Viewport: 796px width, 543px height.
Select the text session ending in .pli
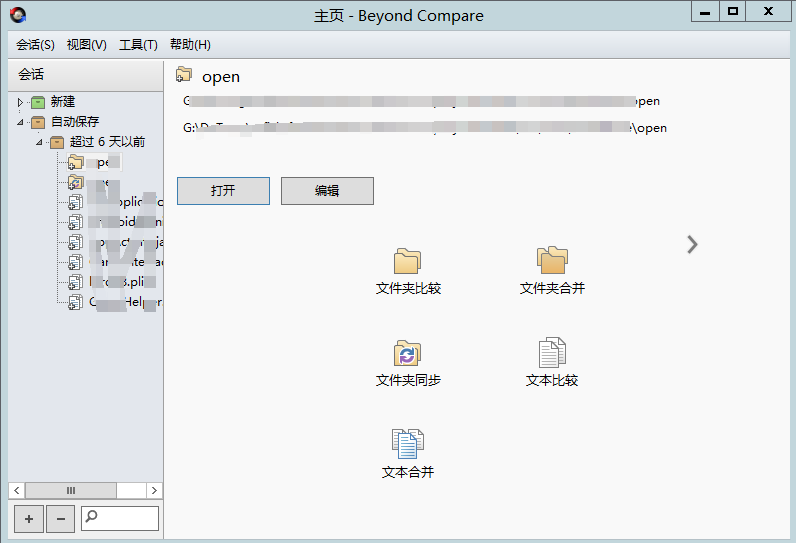[112, 282]
